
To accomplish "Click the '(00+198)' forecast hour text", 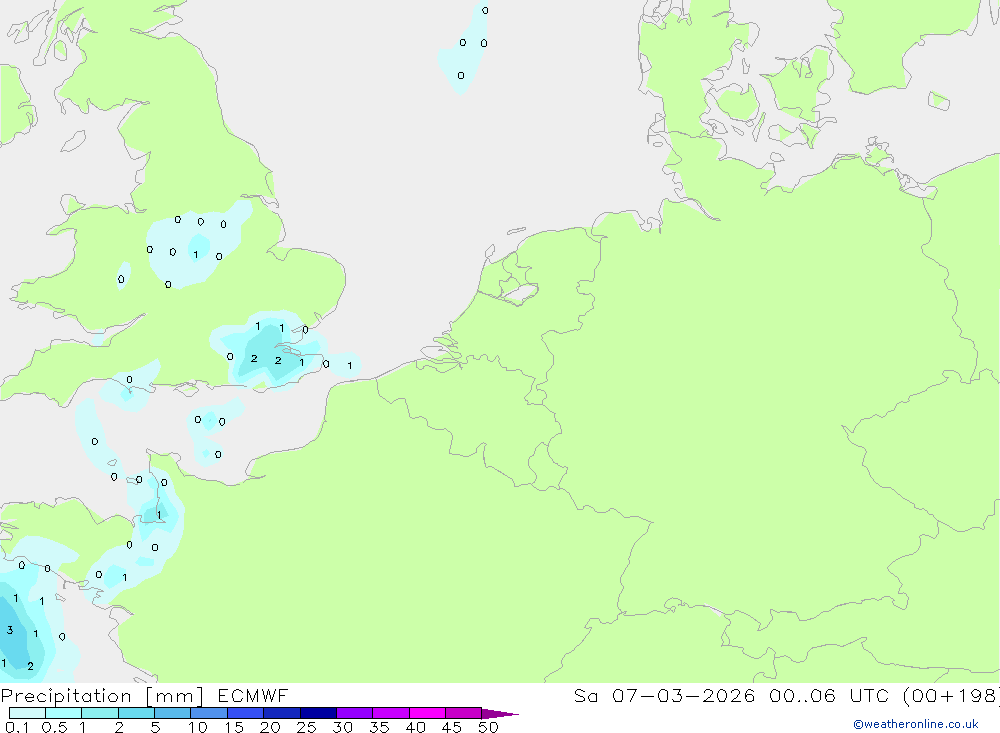I will point(950,695).
